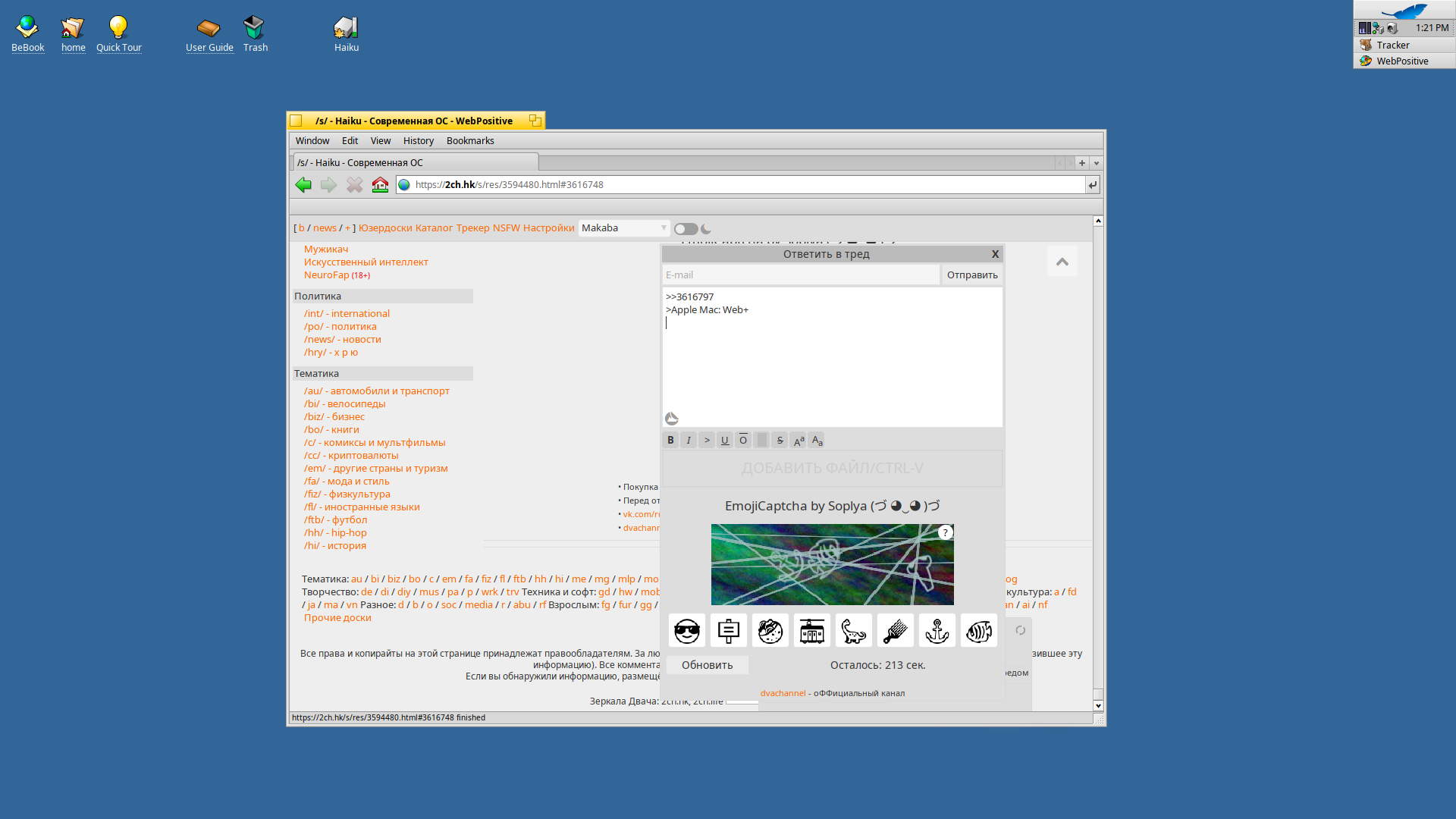Open the Makaba theme dropdown
This screenshot has height=819, width=1456.
coord(624,228)
